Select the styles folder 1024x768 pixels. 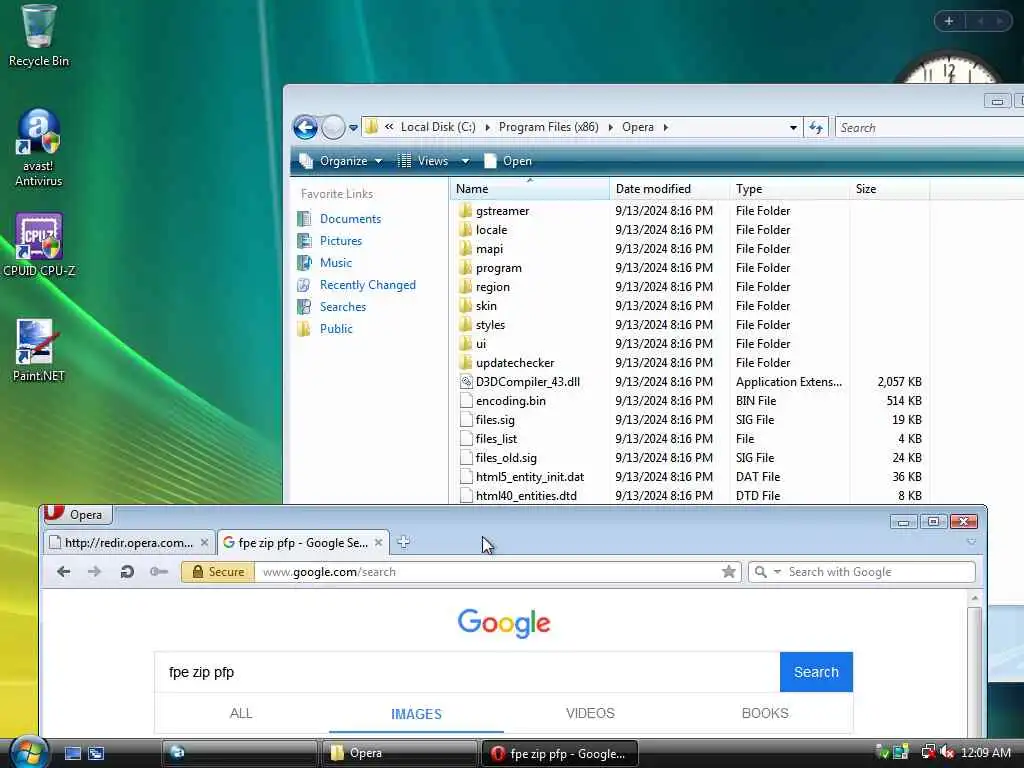coord(490,325)
